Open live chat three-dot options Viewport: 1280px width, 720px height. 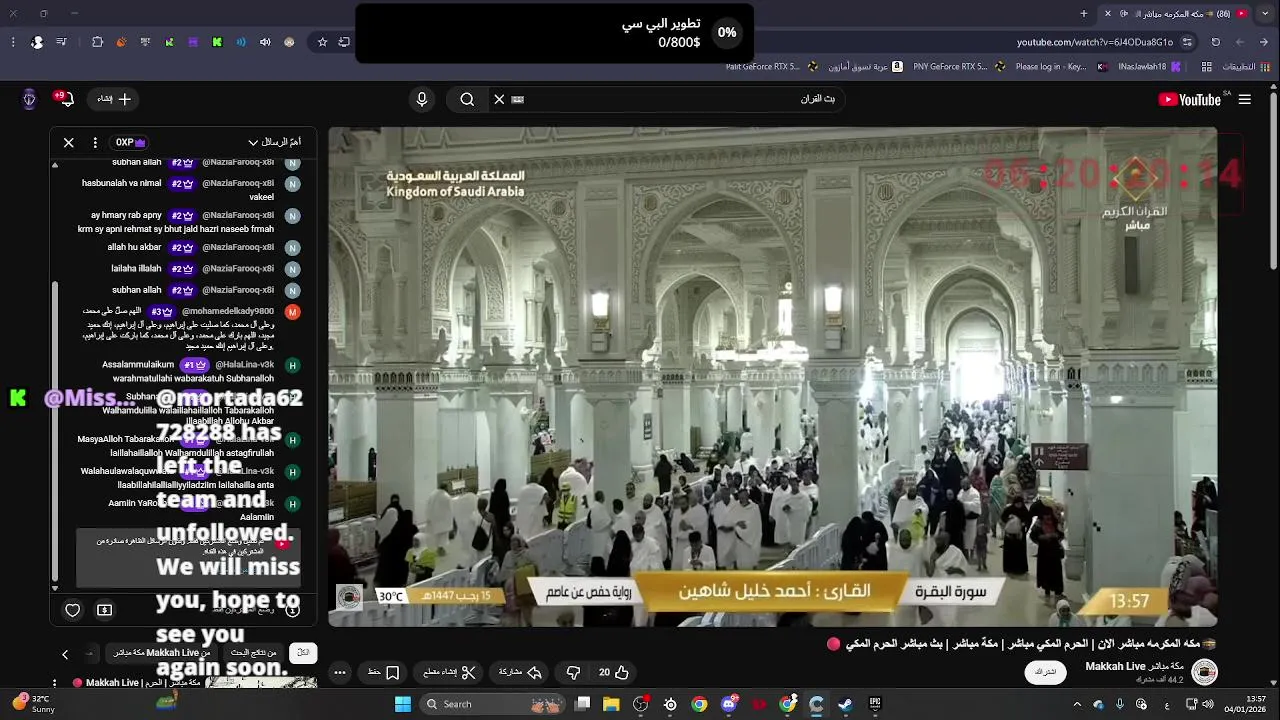(x=95, y=142)
